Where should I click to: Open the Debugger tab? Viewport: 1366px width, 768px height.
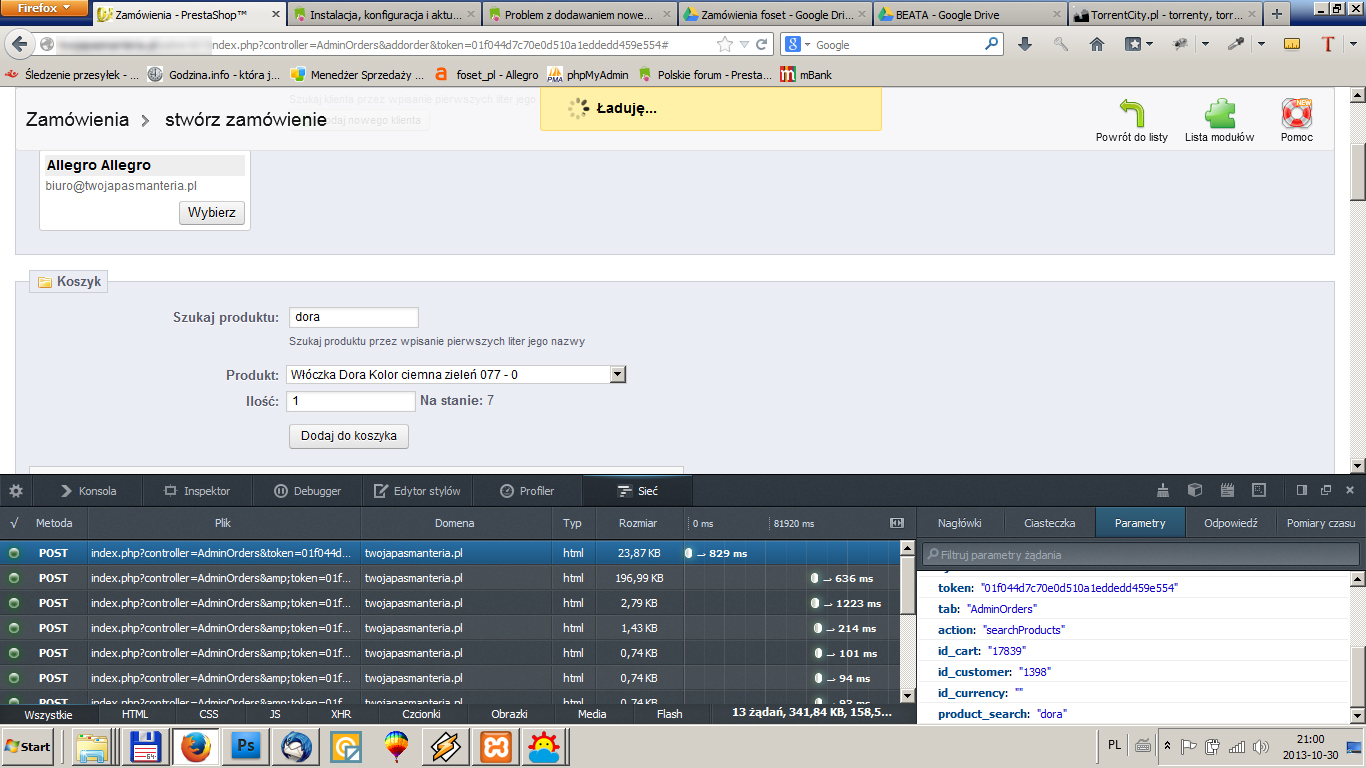coord(307,491)
